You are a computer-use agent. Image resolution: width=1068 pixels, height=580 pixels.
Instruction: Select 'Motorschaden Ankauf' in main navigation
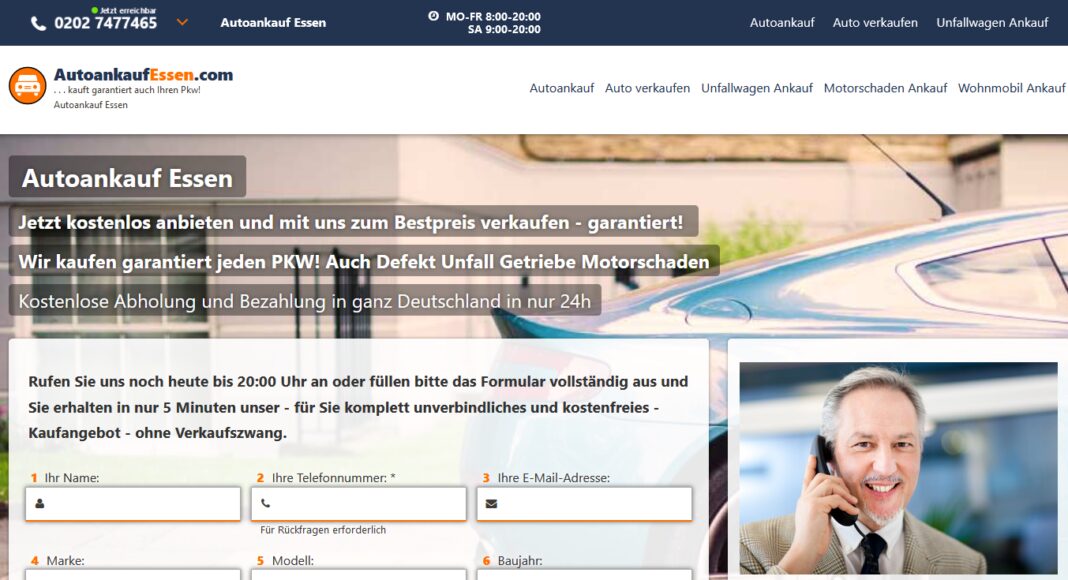point(885,88)
